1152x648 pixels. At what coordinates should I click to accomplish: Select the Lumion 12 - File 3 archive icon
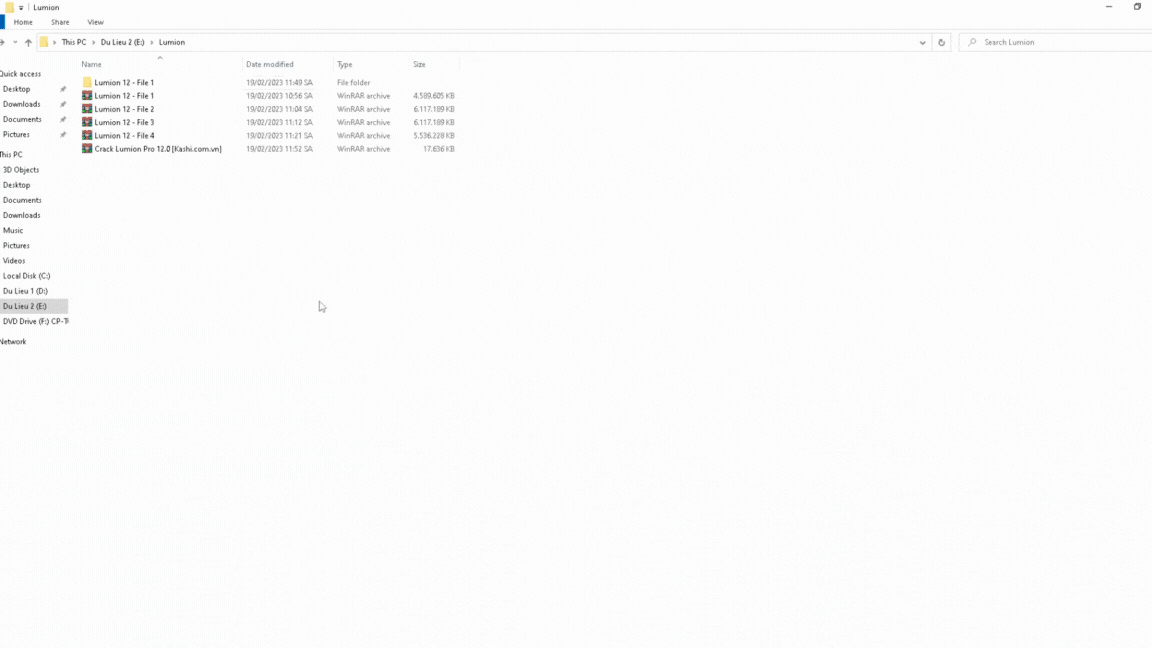(87, 122)
